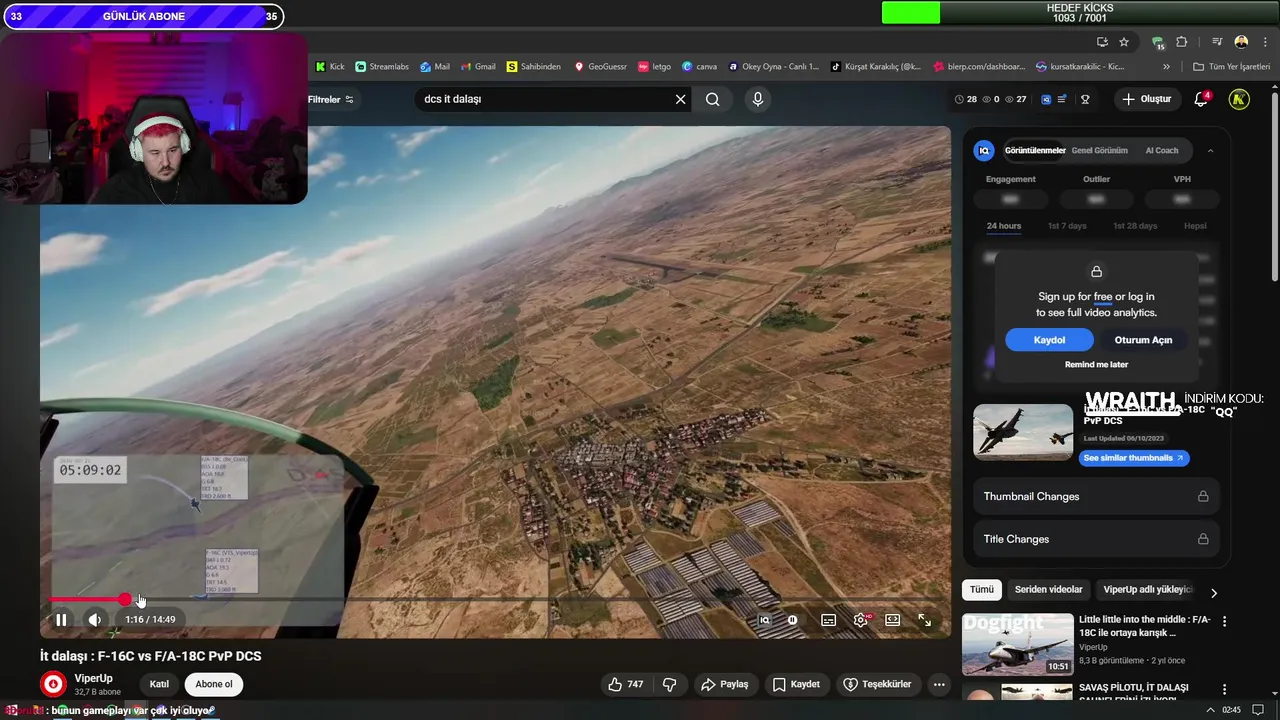The image size is (1280, 720).
Task: Open the Filtreler filter options
Action: click(x=331, y=99)
